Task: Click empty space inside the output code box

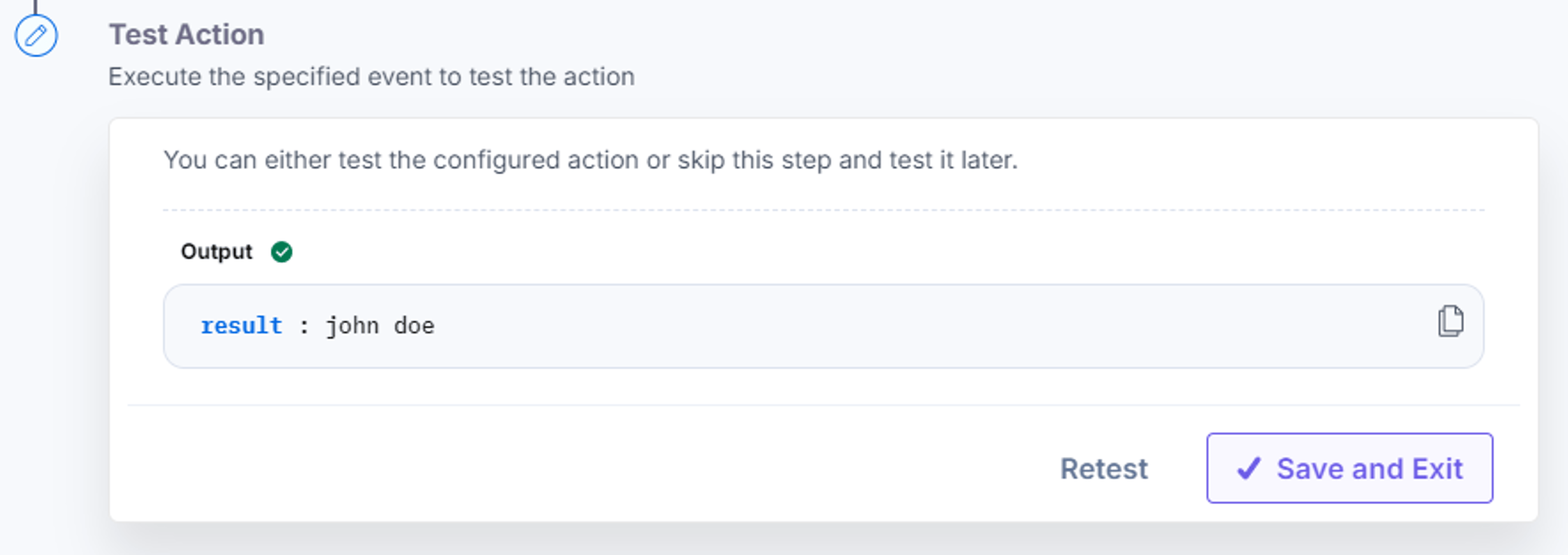Action: tap(913, 326)
